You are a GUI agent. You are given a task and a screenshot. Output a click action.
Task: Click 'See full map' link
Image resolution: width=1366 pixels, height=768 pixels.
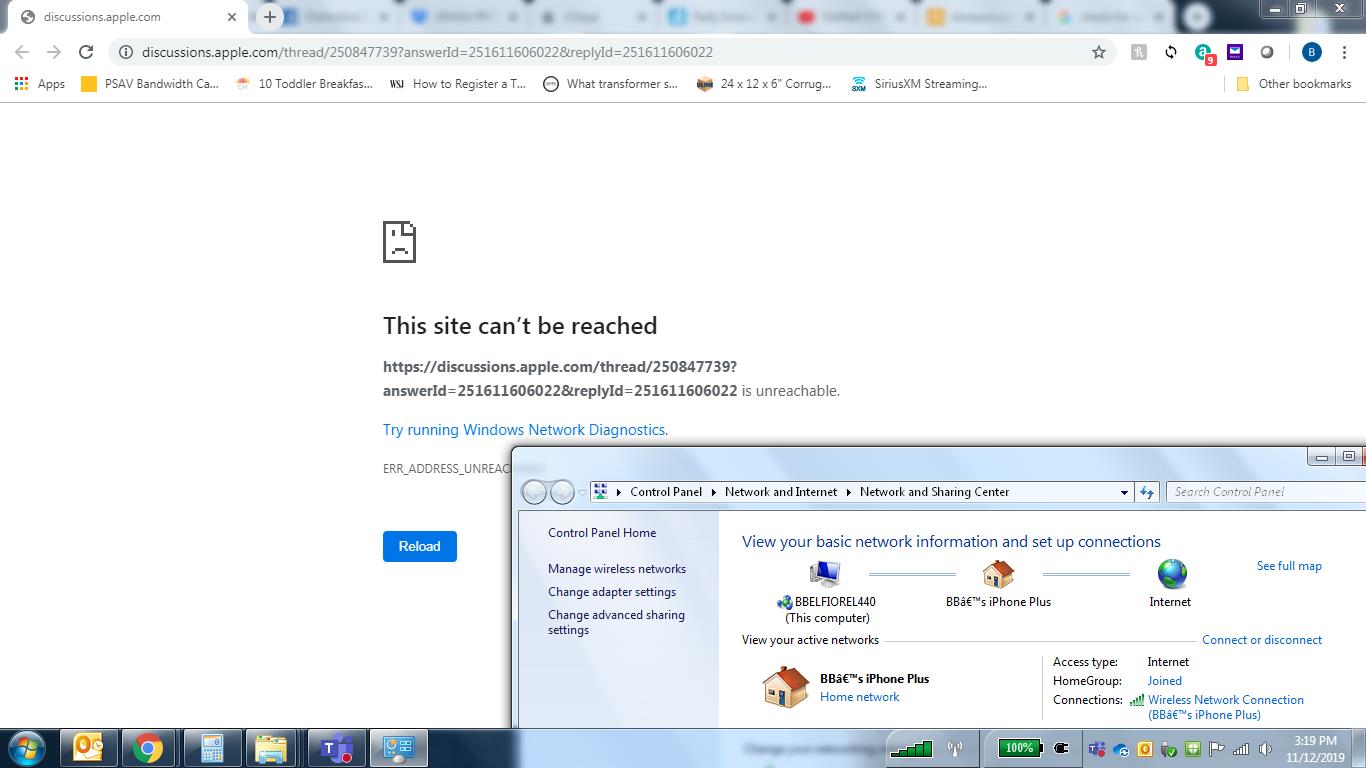[x=1289, y=566]
